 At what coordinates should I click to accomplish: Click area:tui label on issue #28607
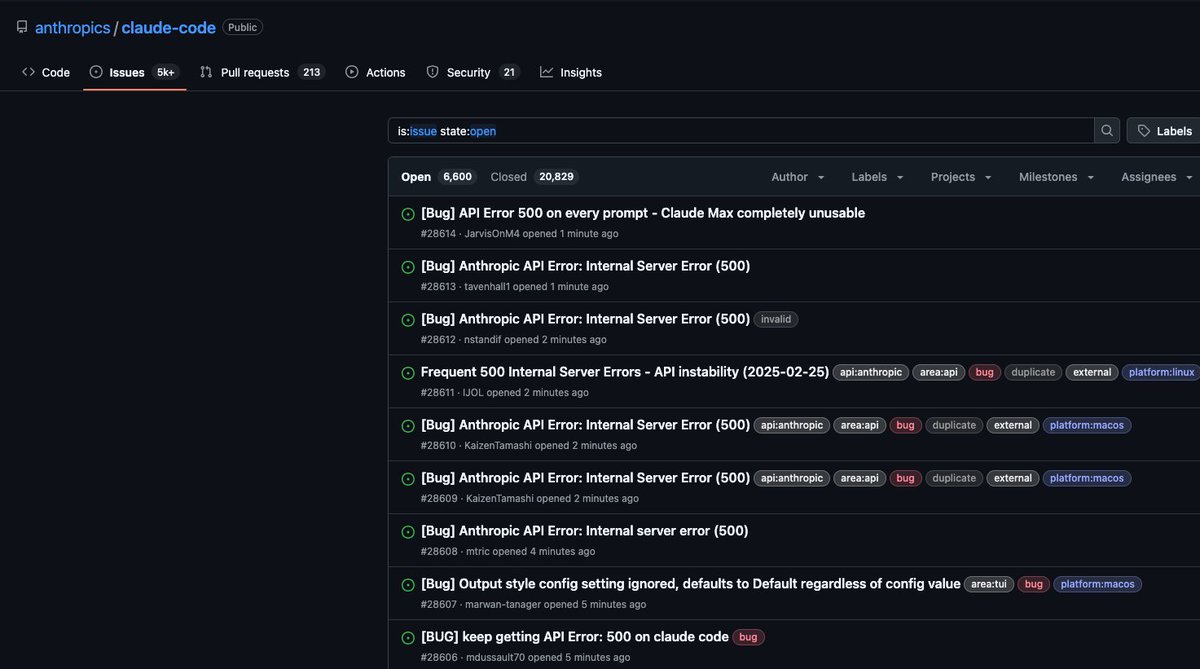(989, 585)
